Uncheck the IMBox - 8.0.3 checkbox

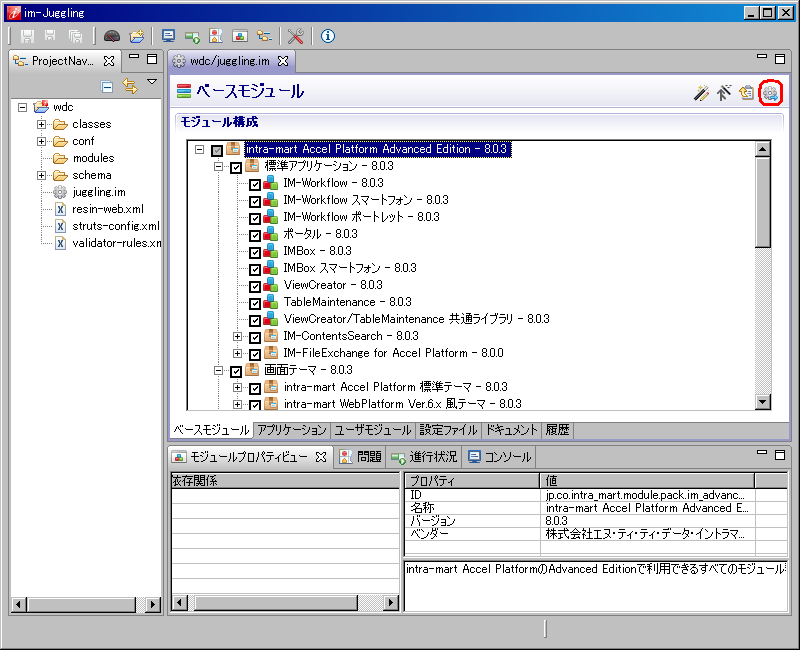pyautogui.click(x=255, y=253)
